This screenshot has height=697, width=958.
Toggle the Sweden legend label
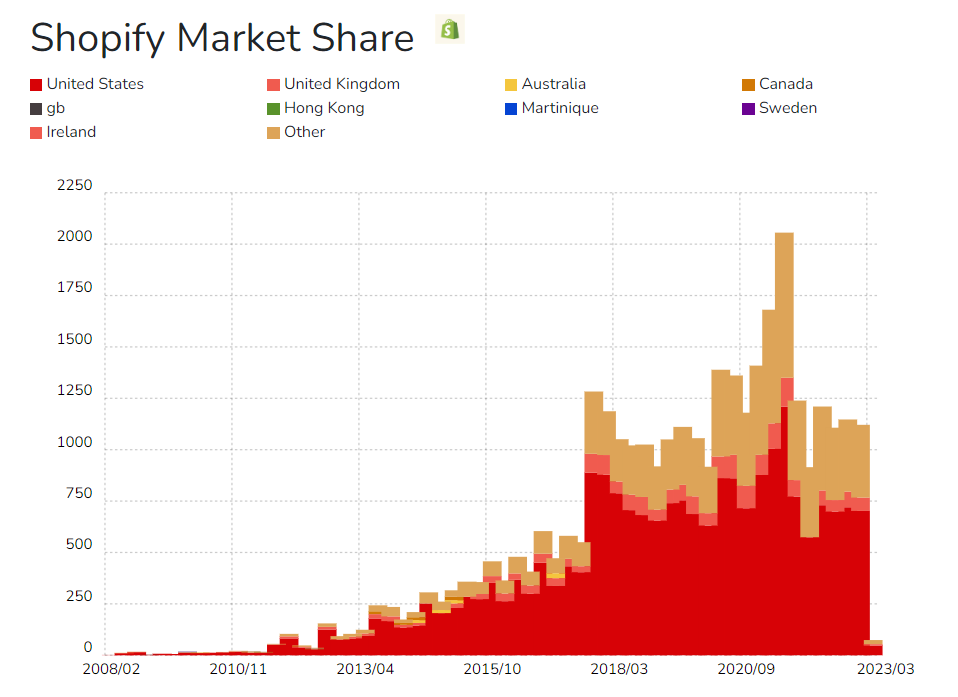pos(788,108)
